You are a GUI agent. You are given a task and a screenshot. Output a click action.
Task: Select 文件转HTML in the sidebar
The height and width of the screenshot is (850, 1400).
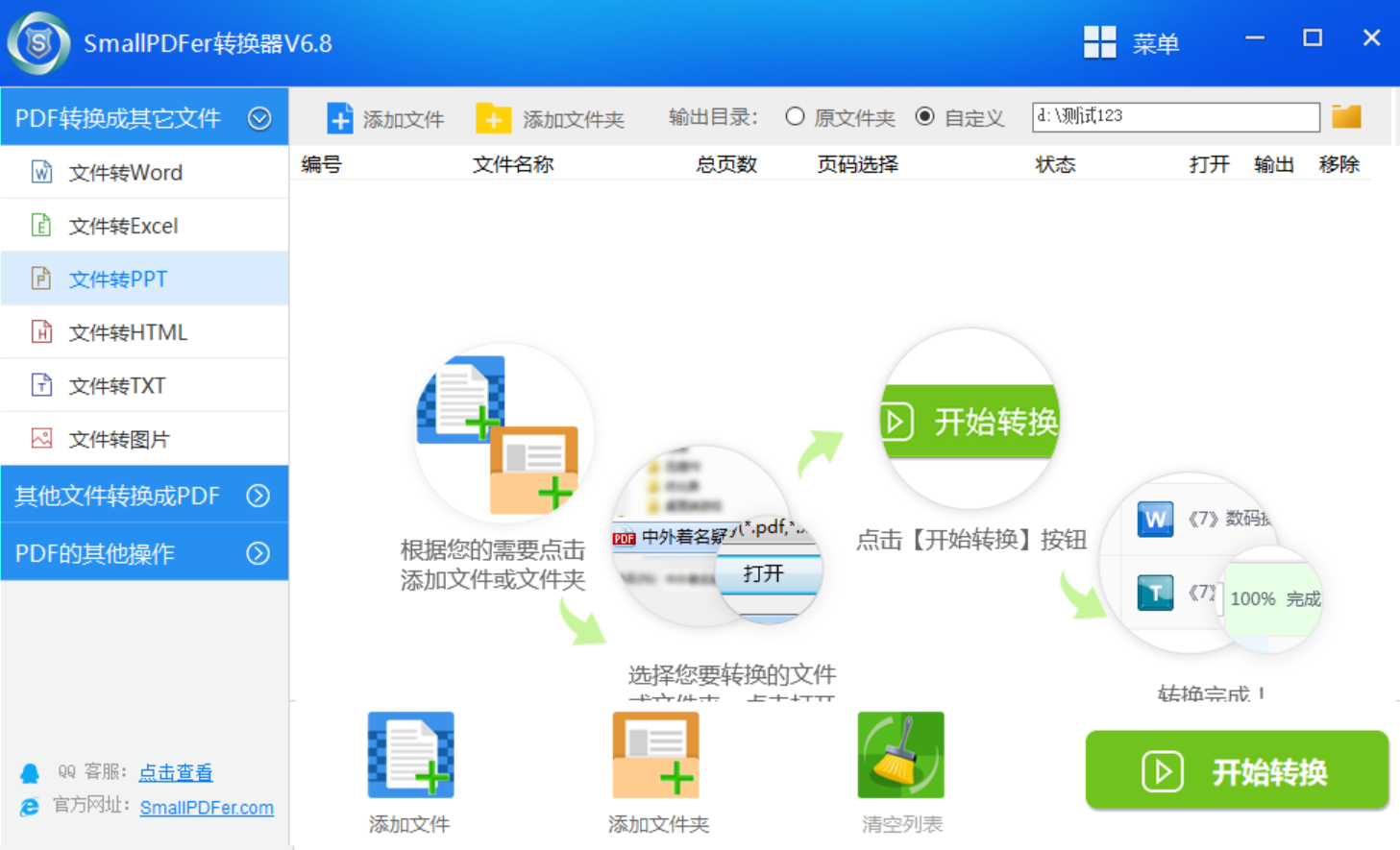click(144, 332)
